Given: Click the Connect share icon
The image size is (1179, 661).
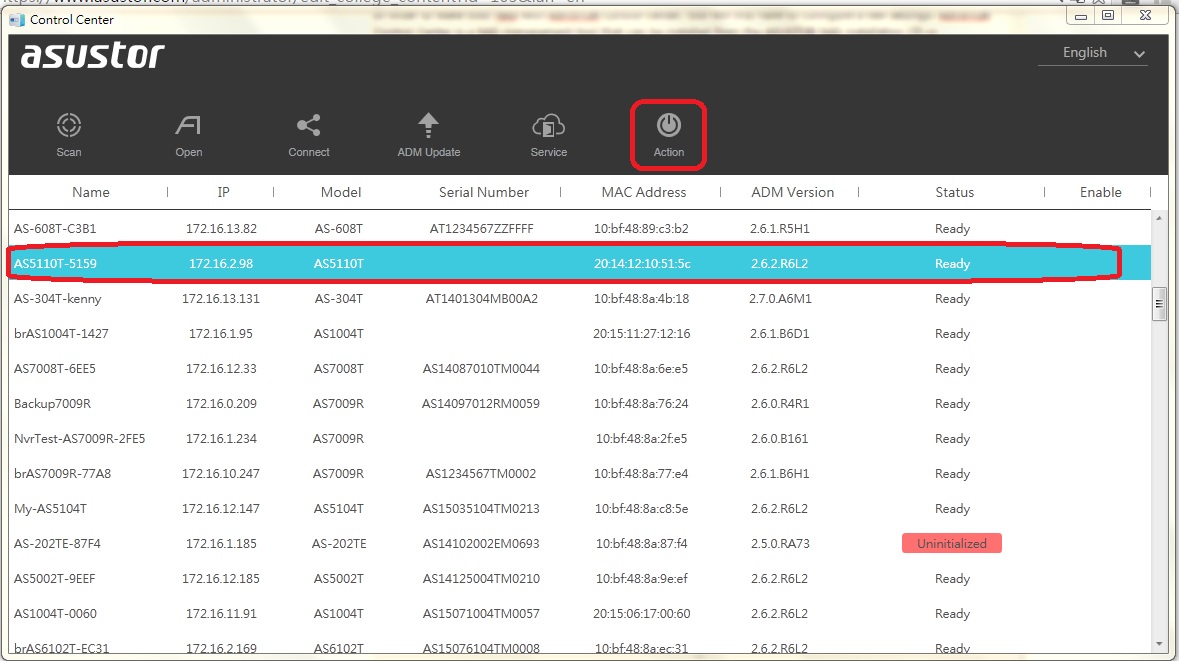Looking at the screenshot, I should [x=308, y=126].
